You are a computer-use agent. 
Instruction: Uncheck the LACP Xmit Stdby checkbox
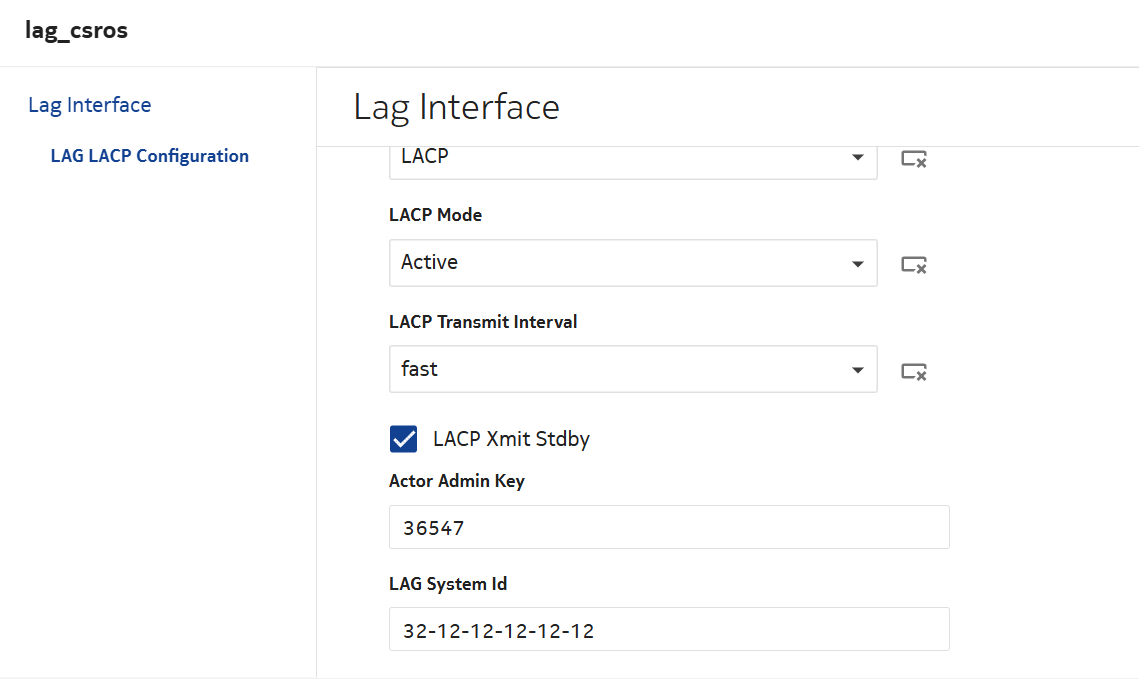(x=403, y=439)
